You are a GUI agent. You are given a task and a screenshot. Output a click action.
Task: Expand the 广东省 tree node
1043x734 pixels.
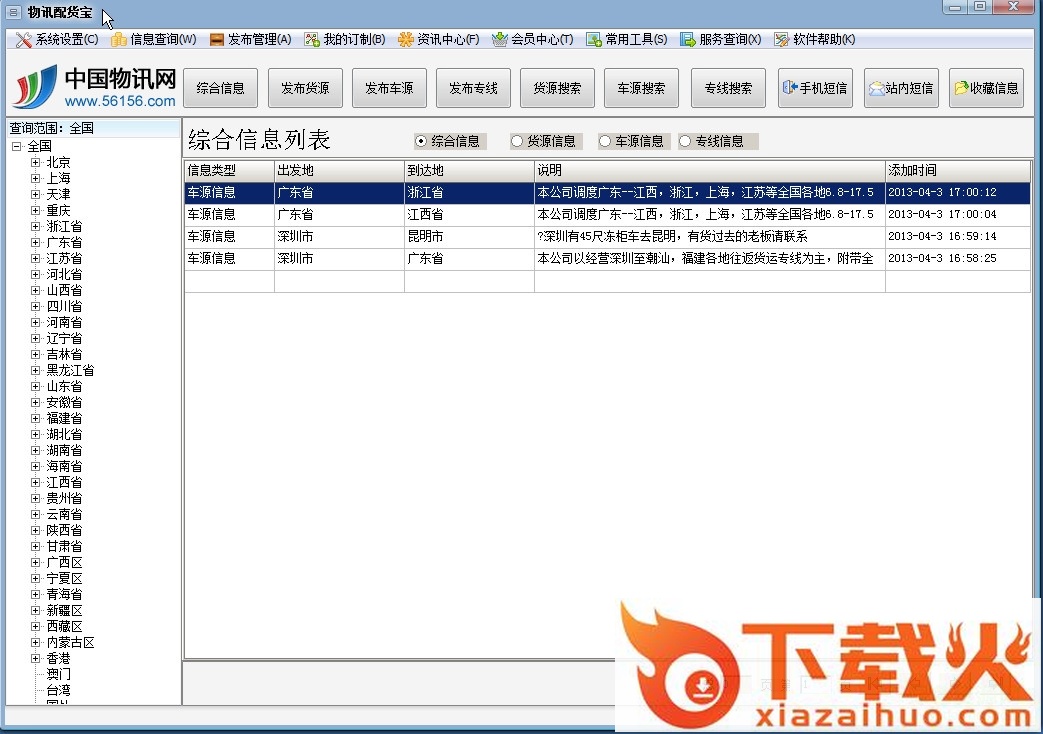(36, 242)
